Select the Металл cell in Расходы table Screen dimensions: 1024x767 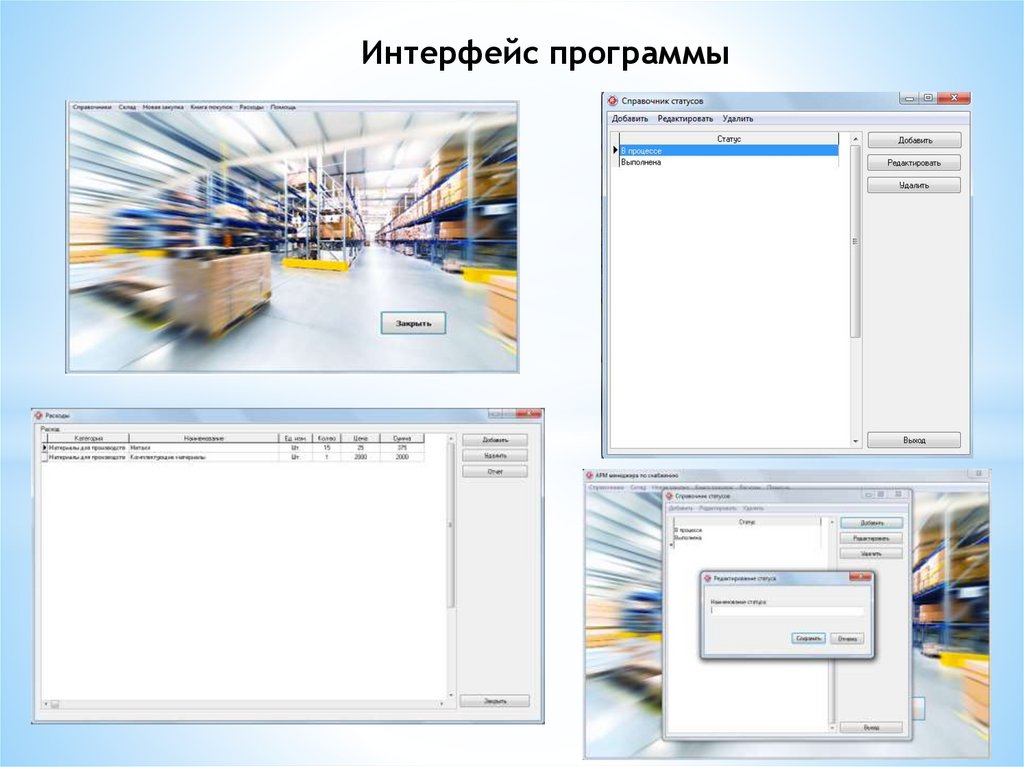(204, 448)
